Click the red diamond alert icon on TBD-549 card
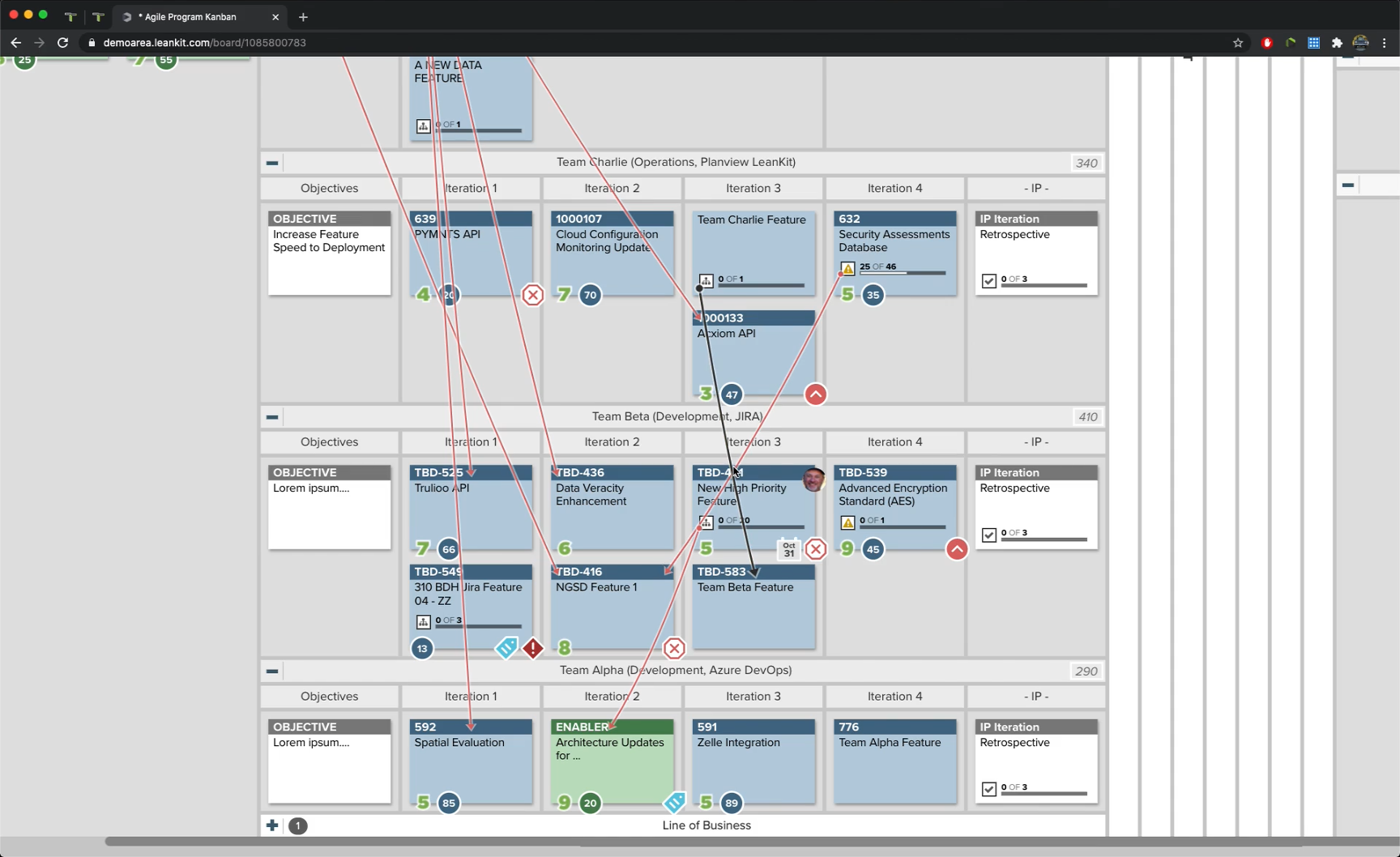The width and height of the screenshot is (1400, 857). coord(532,648)
